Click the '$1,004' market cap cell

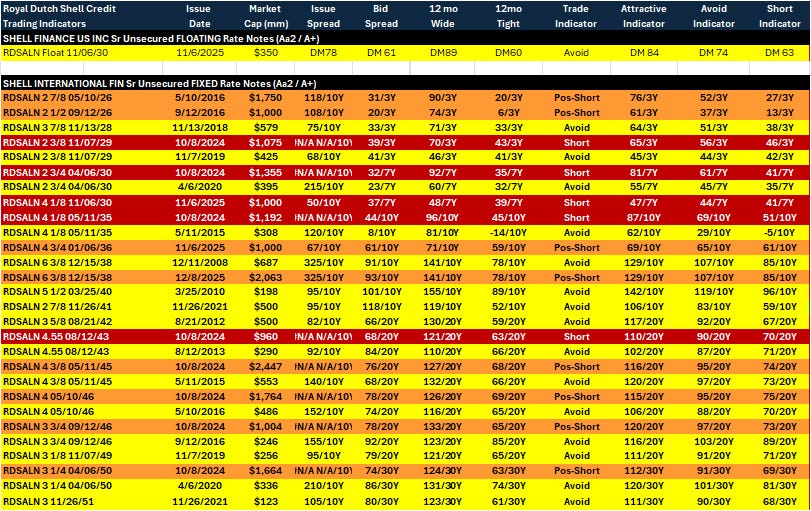point(265,427)
